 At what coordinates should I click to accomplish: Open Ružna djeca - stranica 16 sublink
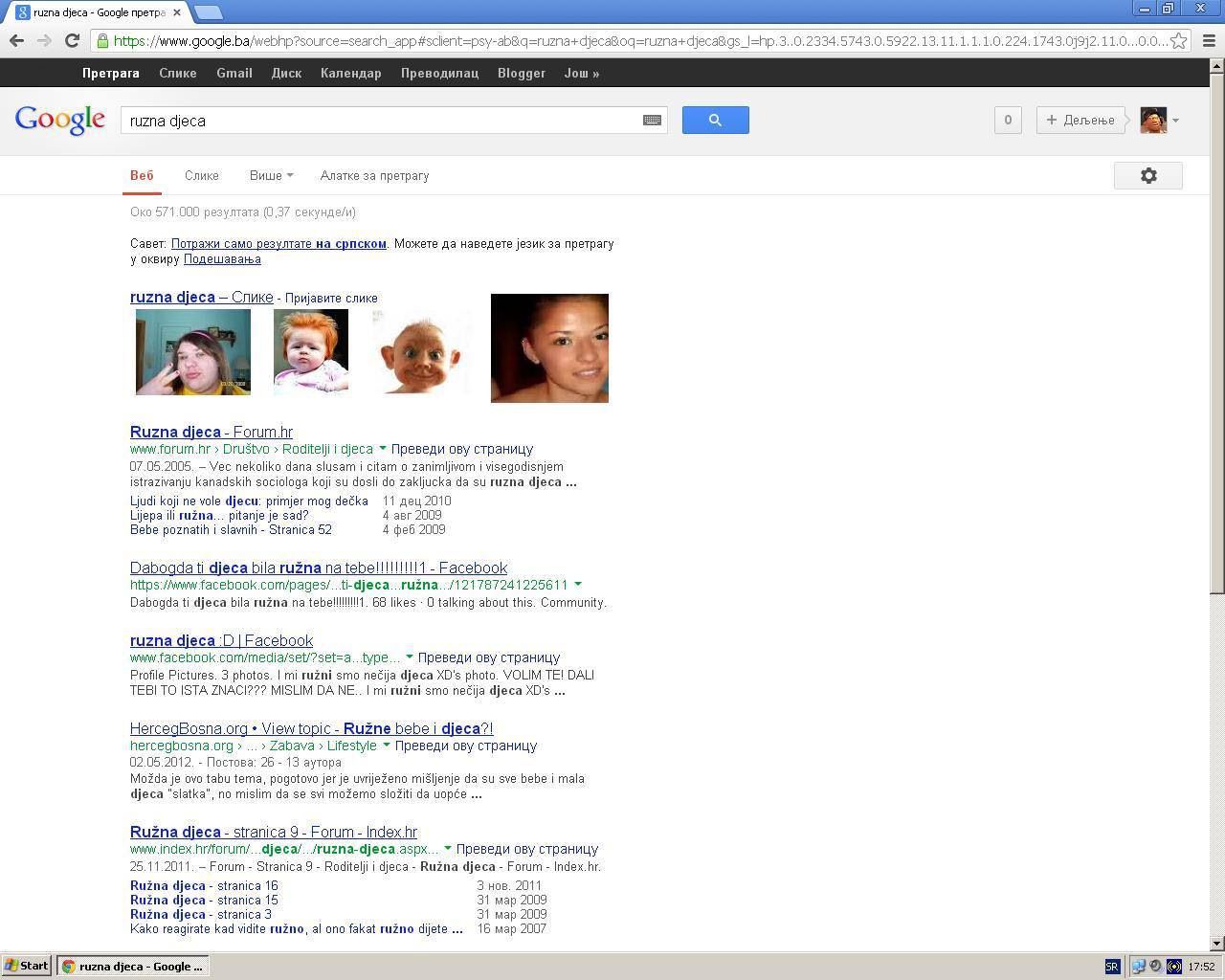[204, 885]
